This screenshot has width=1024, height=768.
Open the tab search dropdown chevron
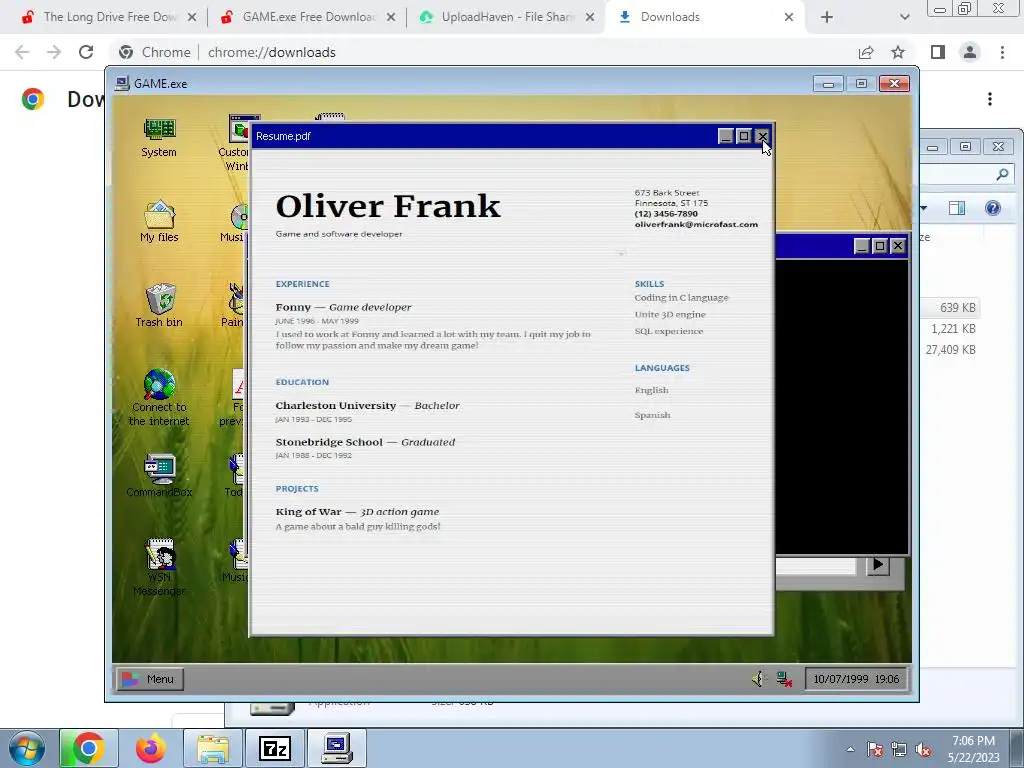click(x=904, y=17)
